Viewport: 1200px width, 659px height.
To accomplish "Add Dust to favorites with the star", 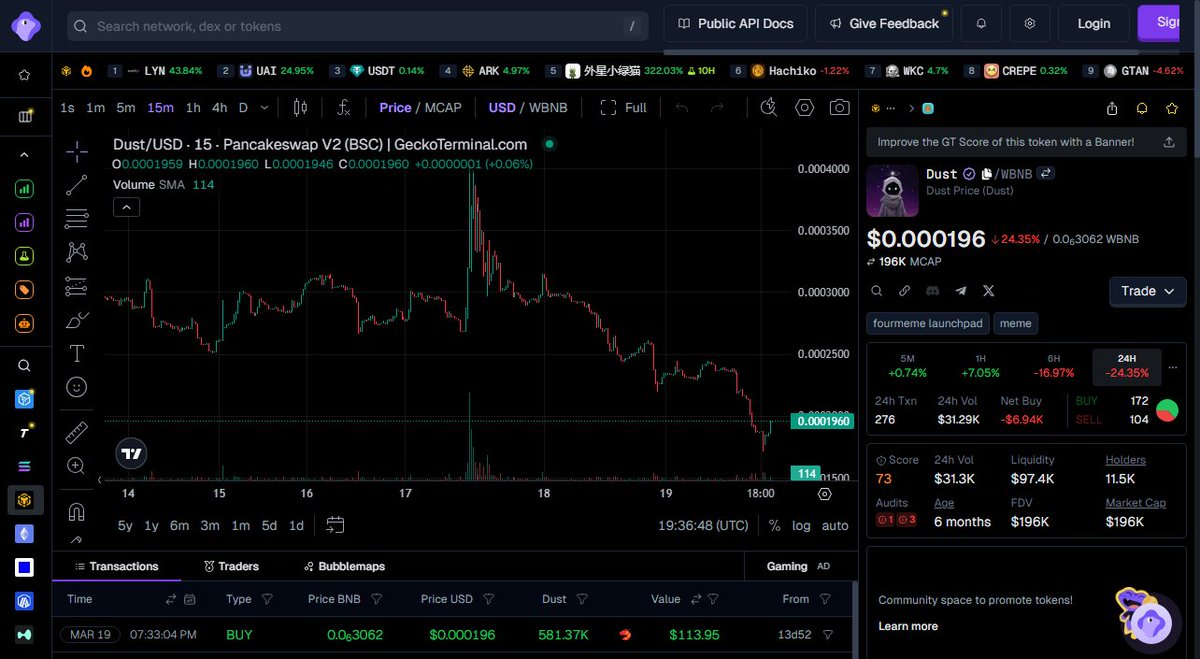I will click(1171, 108).
